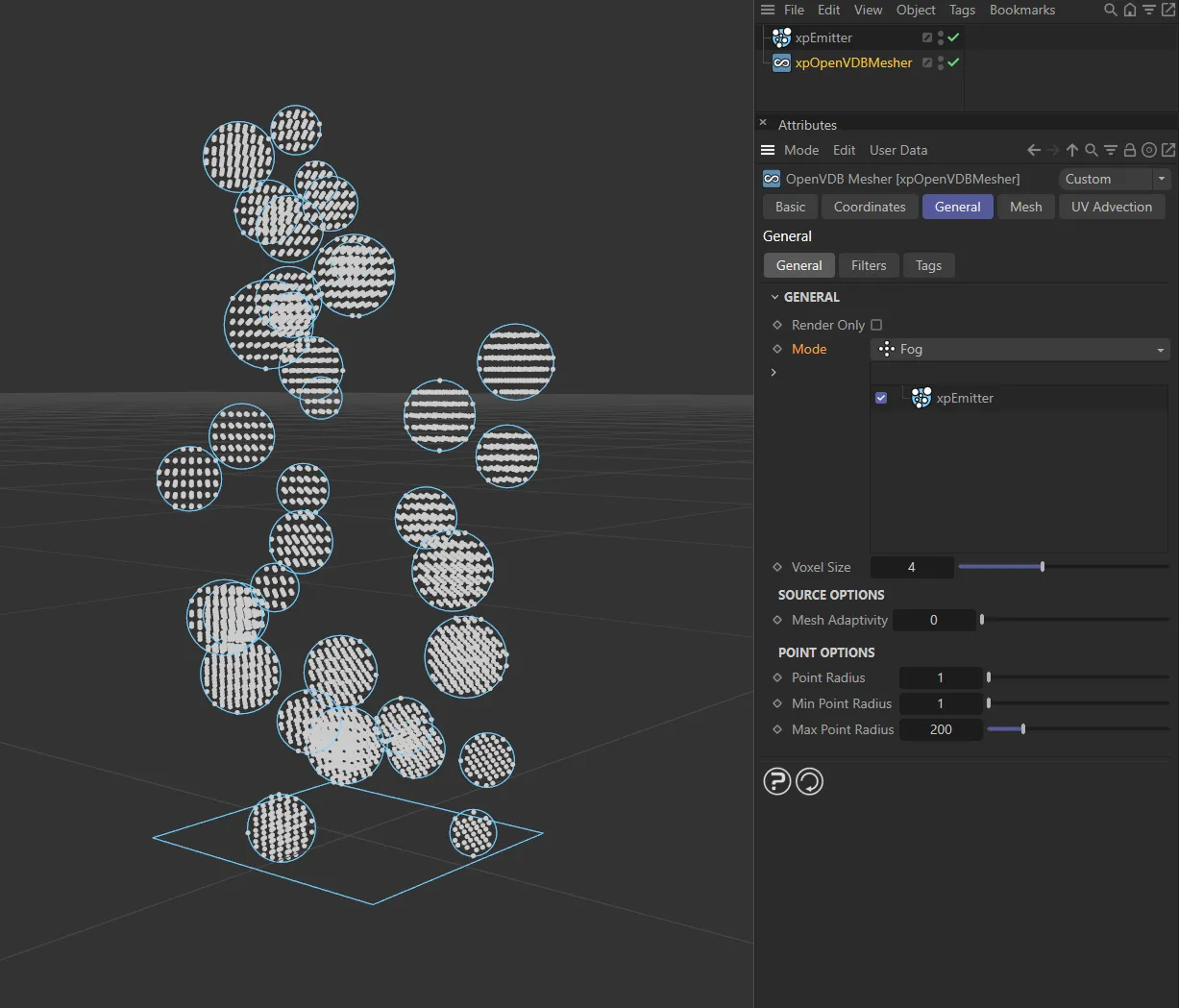Click the circular reset arrow button
The width and height of the screenshot is (1179, 1008).
pyautogui.click(x=810, y=782)
